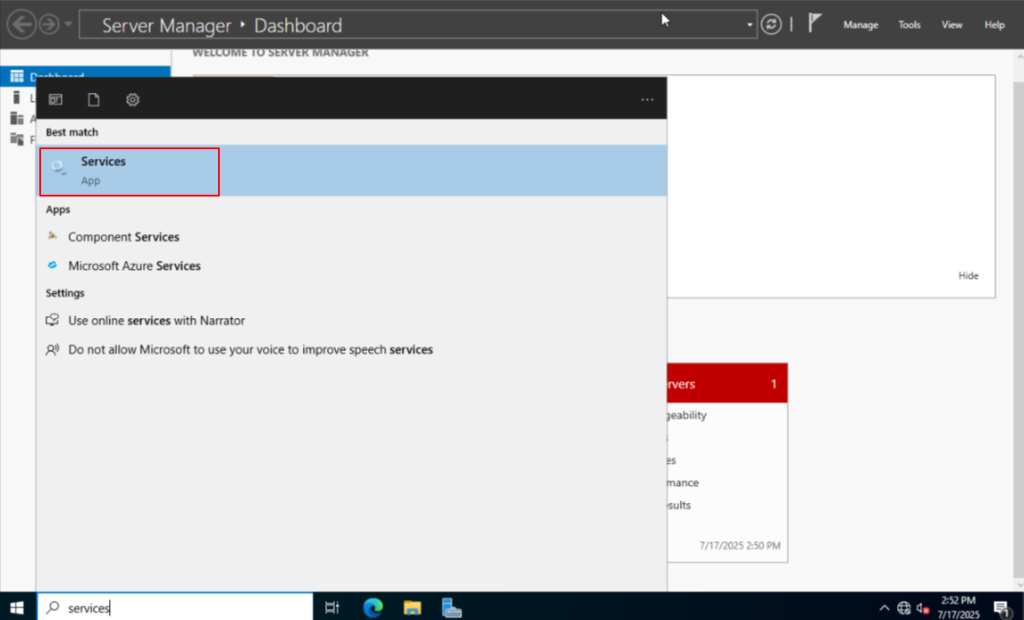Image resolution: width=1024 pixels, height=620 pixels.
Task: Expand the Server Manager breadcrumb dropdown arrow
Action: click(749, 25)
